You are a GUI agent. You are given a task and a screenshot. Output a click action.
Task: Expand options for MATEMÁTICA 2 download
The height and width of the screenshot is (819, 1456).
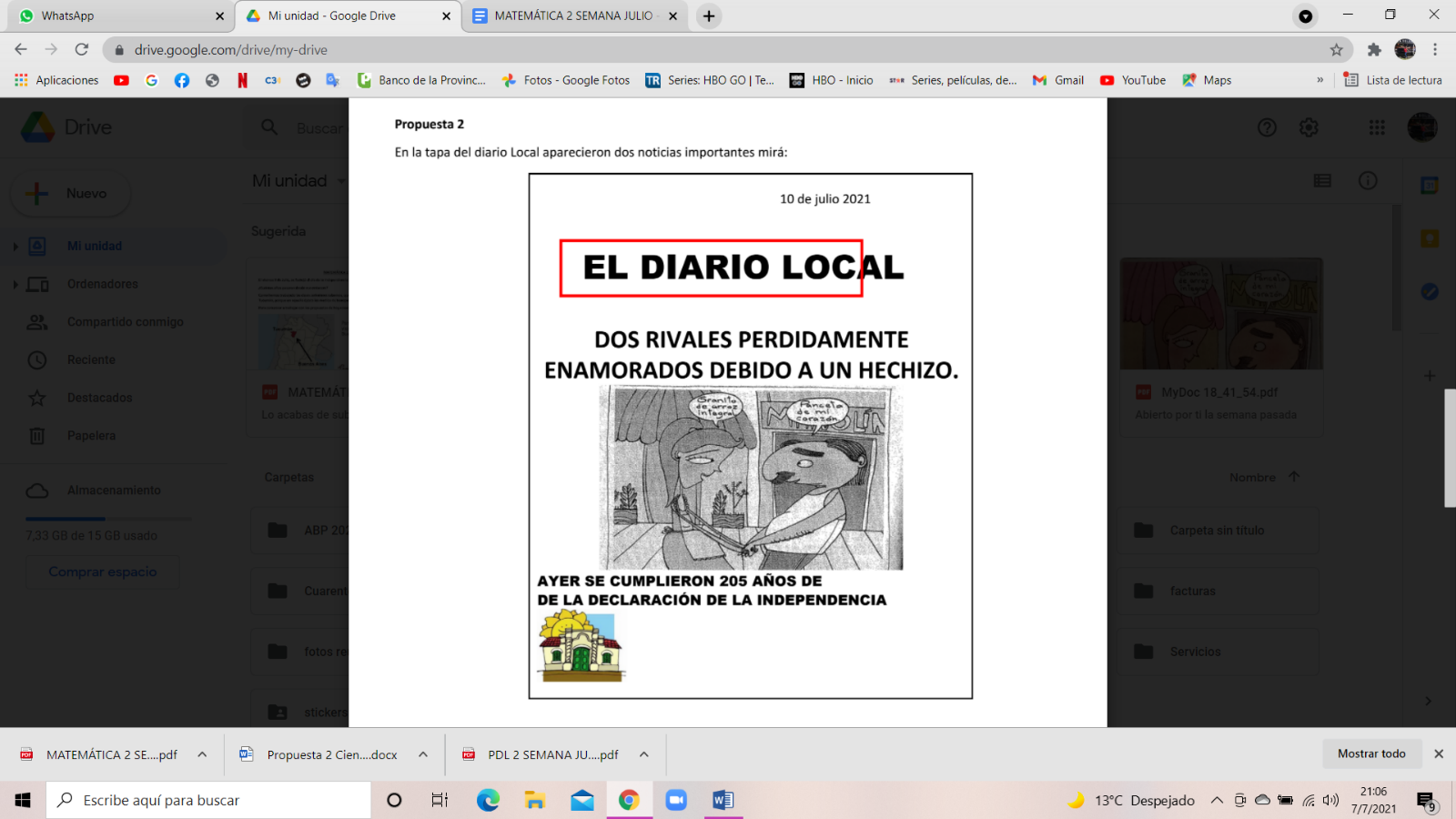(202, 754)
